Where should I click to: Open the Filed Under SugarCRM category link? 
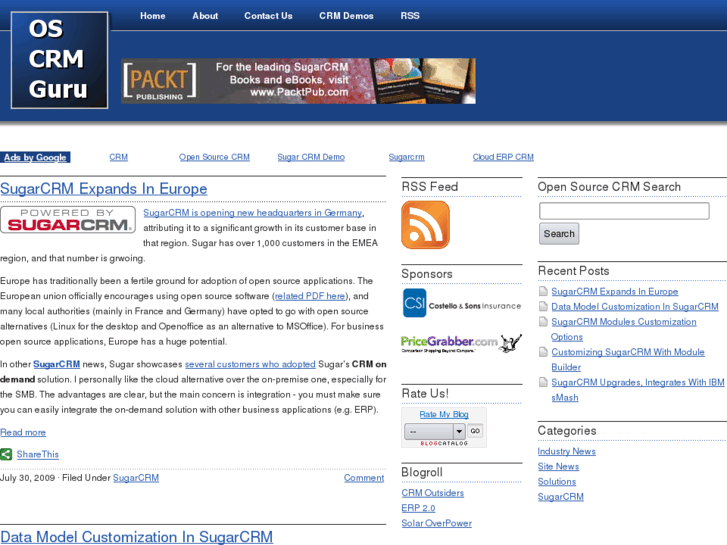(x=136, y=478)
